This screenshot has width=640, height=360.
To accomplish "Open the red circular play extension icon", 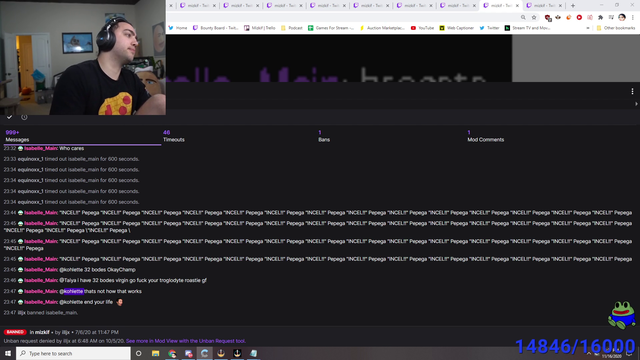I will pyautogui.click(x=579, y=18).
